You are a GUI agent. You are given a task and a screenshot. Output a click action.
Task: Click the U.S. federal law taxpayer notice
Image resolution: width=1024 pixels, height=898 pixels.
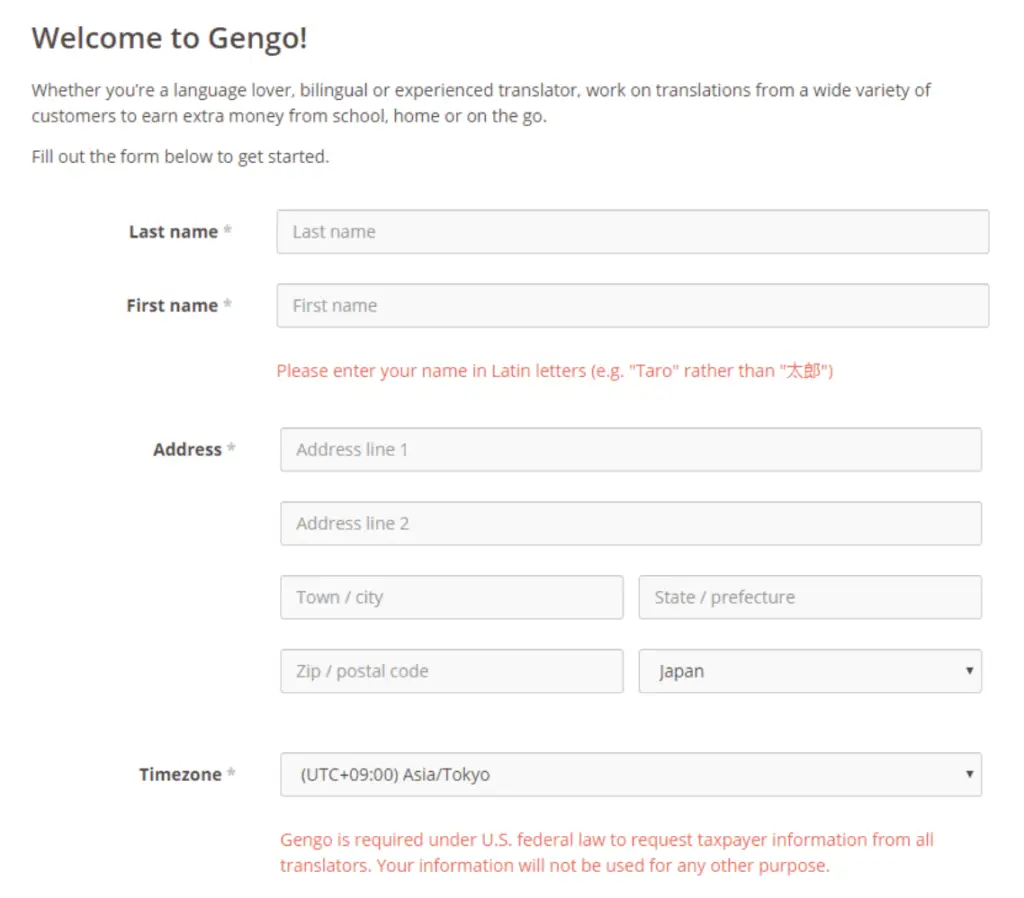click(x=607, y=852)
